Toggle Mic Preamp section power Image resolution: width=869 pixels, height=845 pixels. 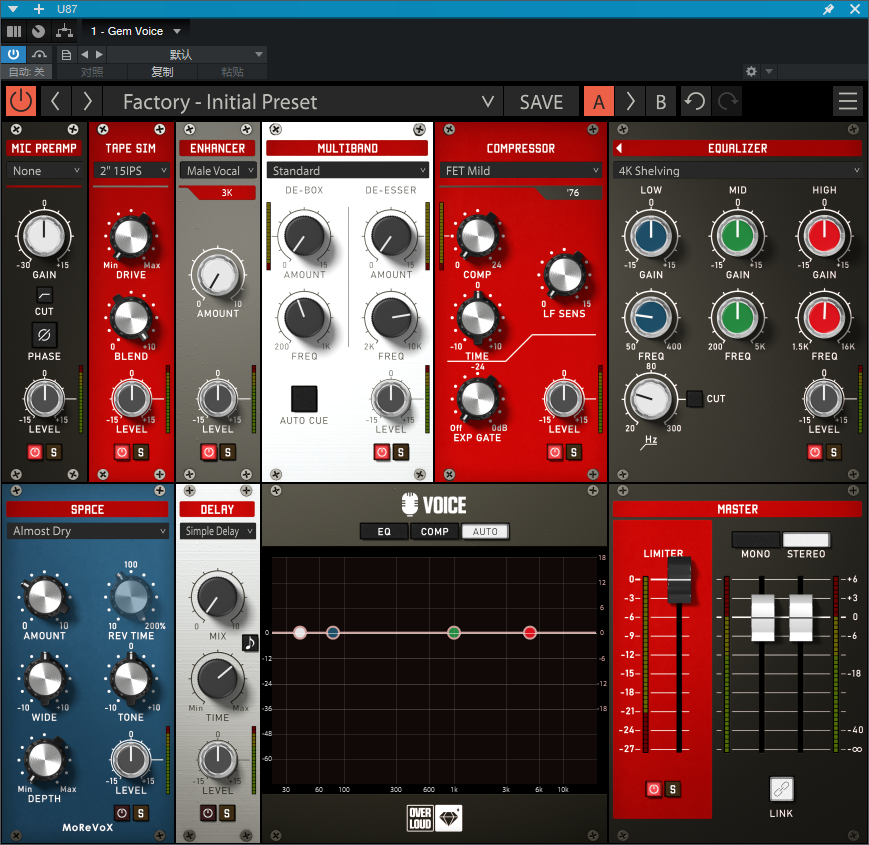click(35, 452)
